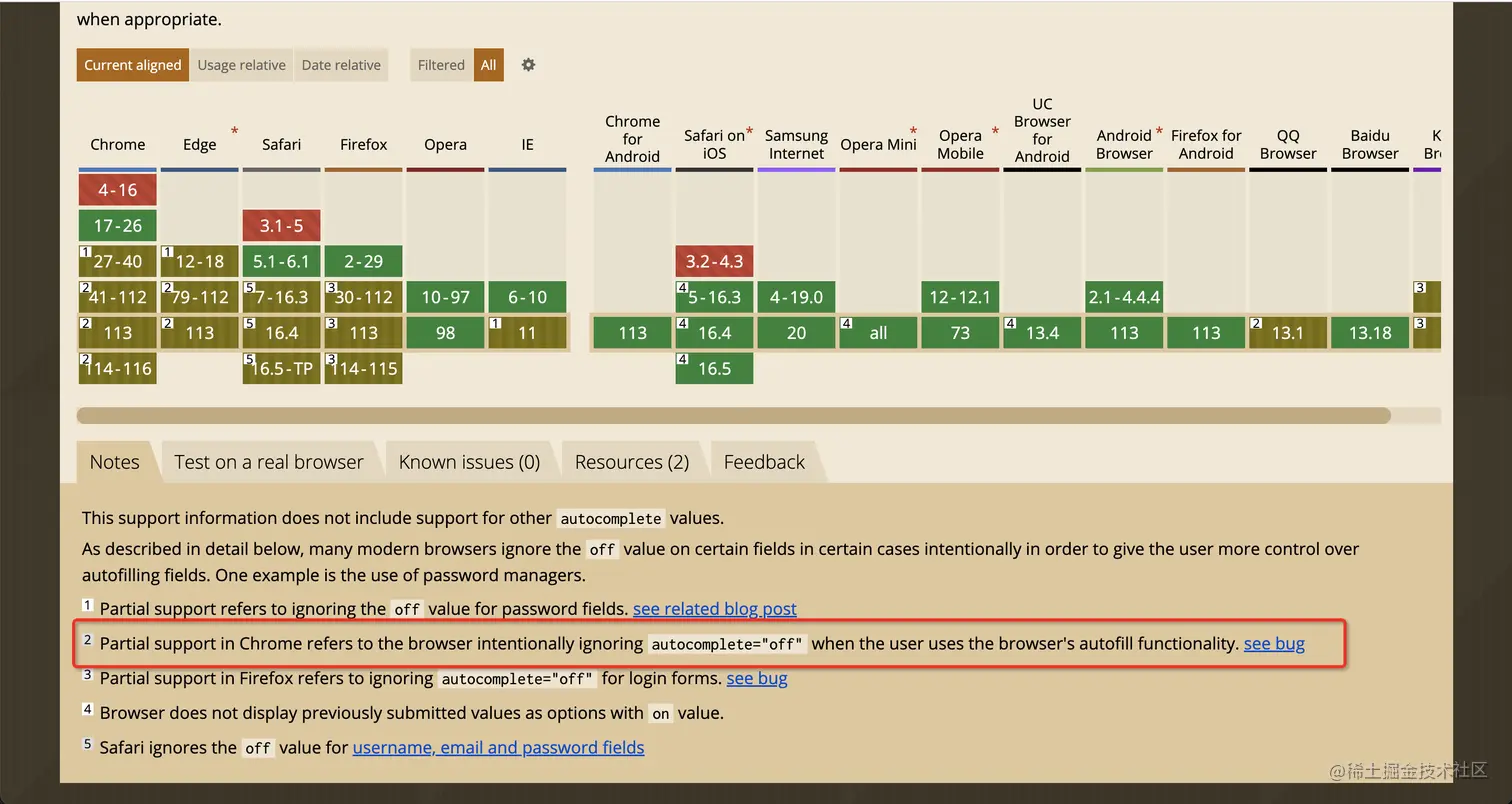Select Safari on iOS 3.2-4.3 cell

point(715,261)
